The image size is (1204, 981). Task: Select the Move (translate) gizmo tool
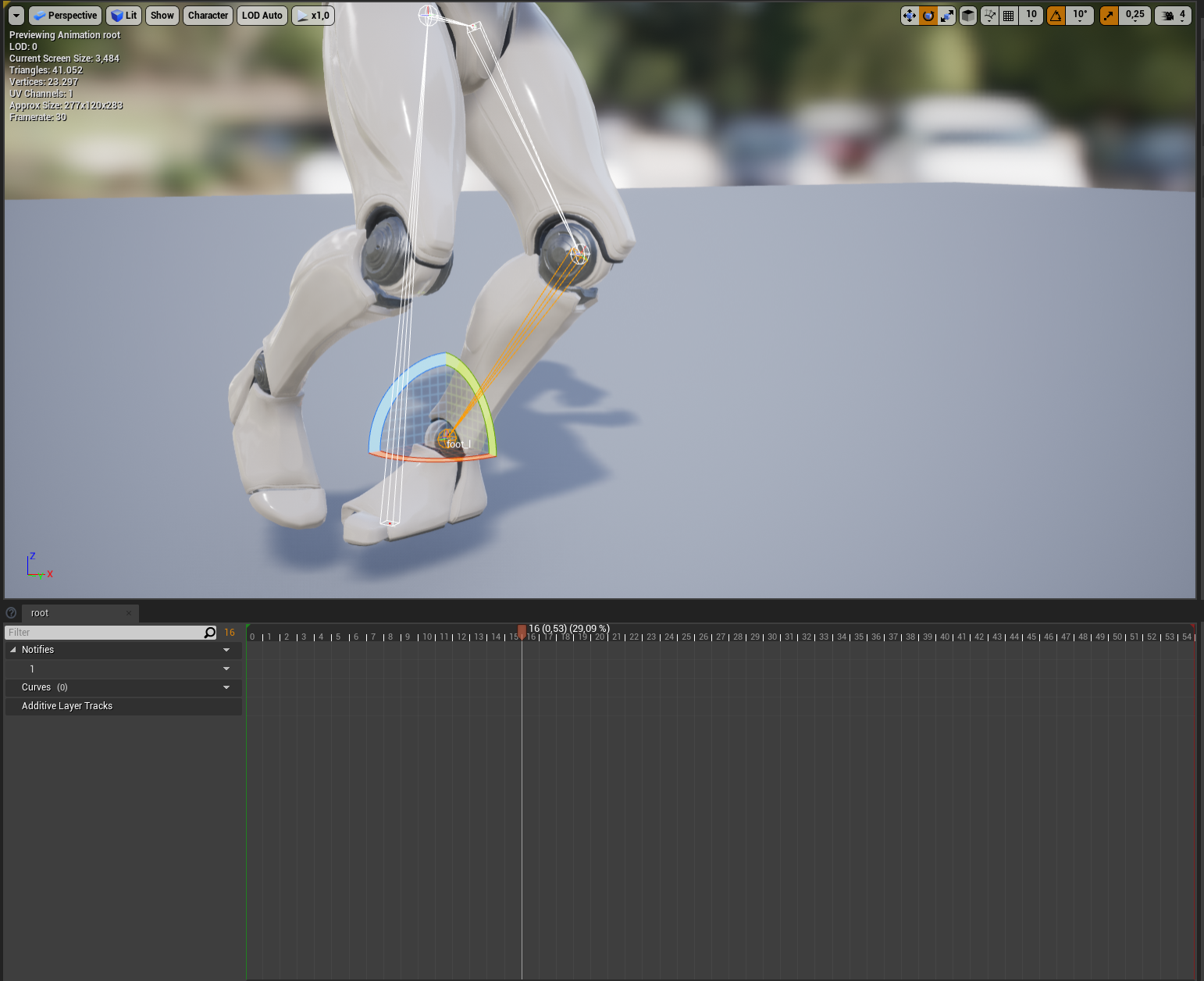[x=910, y=15]
